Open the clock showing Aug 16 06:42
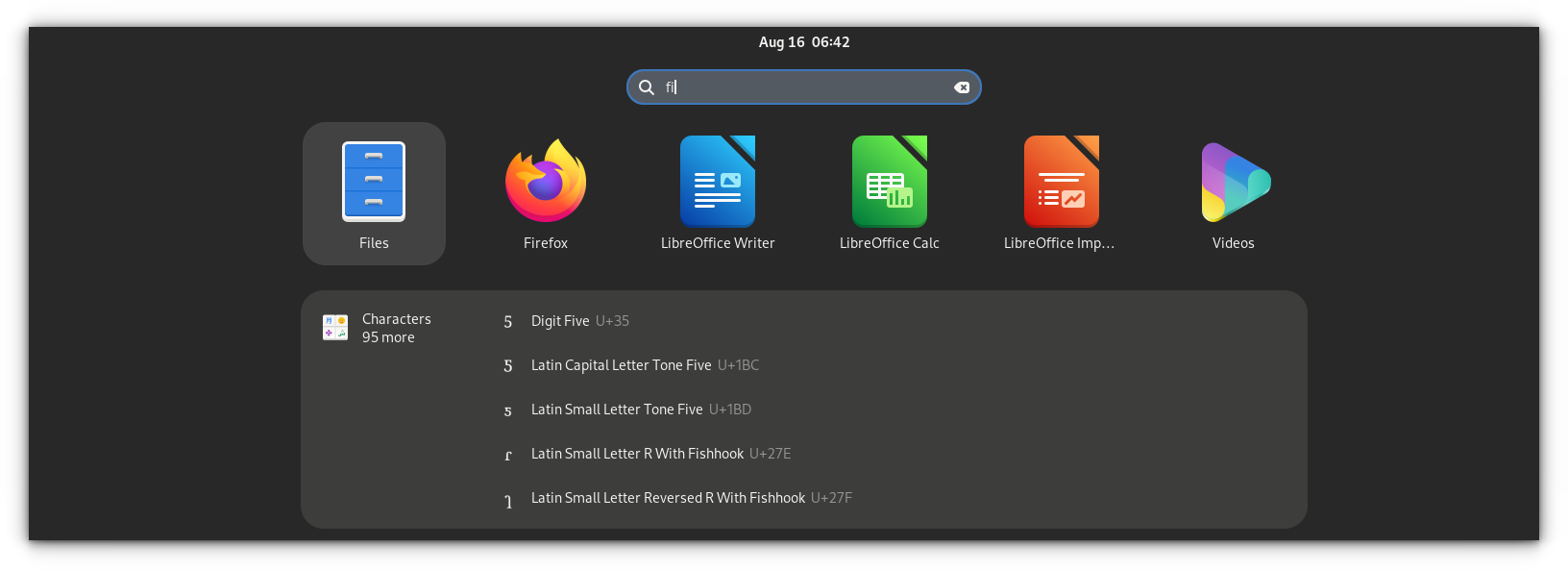The height and width of the screenshot is (571, 1568). (804, 42)
